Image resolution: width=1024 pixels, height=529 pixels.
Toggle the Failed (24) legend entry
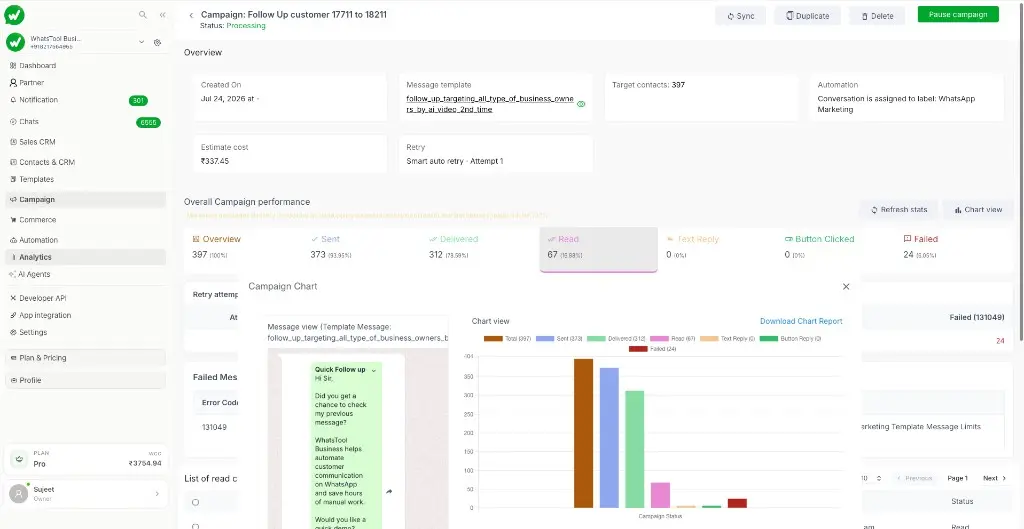[x=652, y=349]
